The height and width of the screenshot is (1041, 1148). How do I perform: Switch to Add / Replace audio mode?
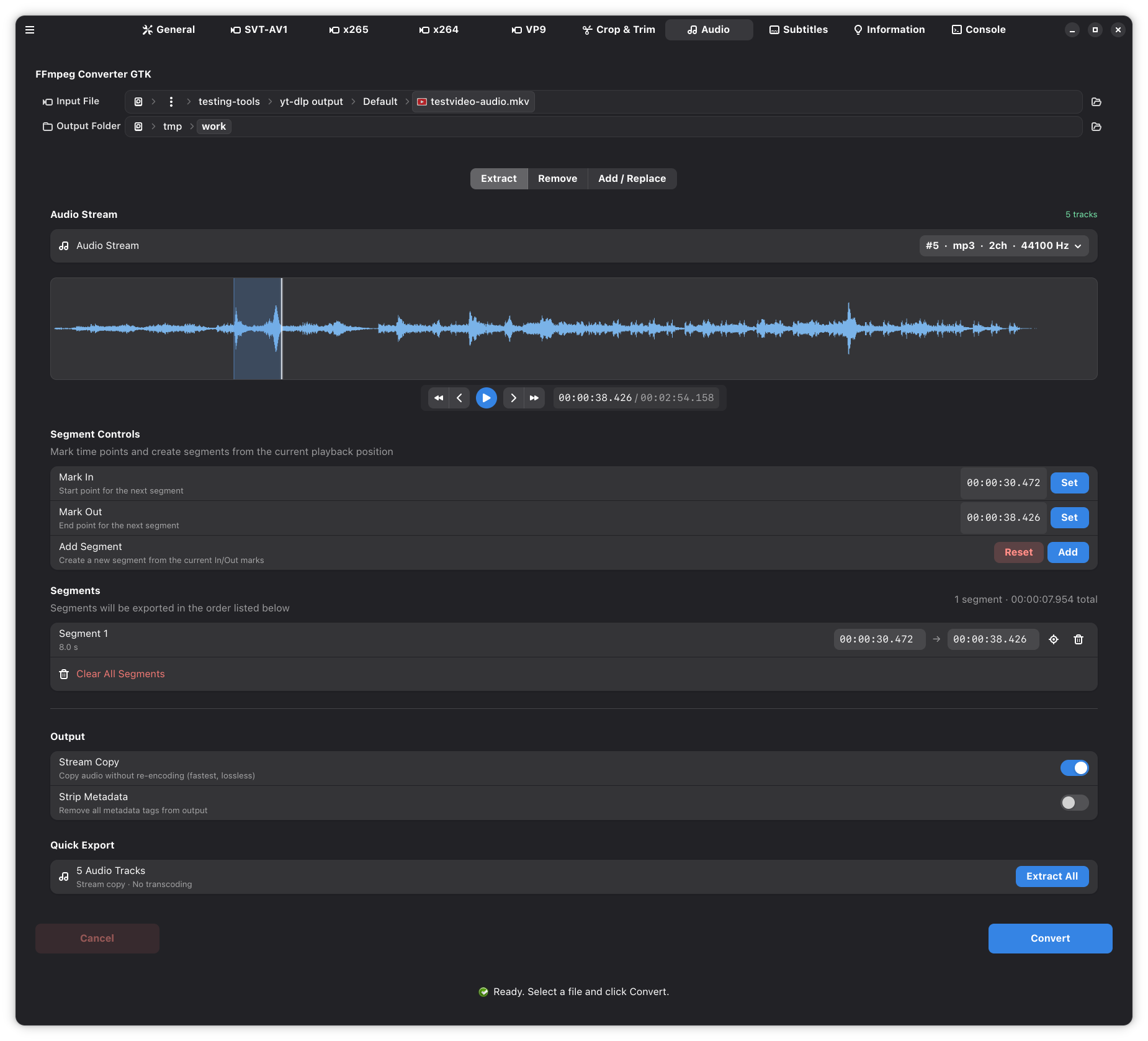click(632, 179)
